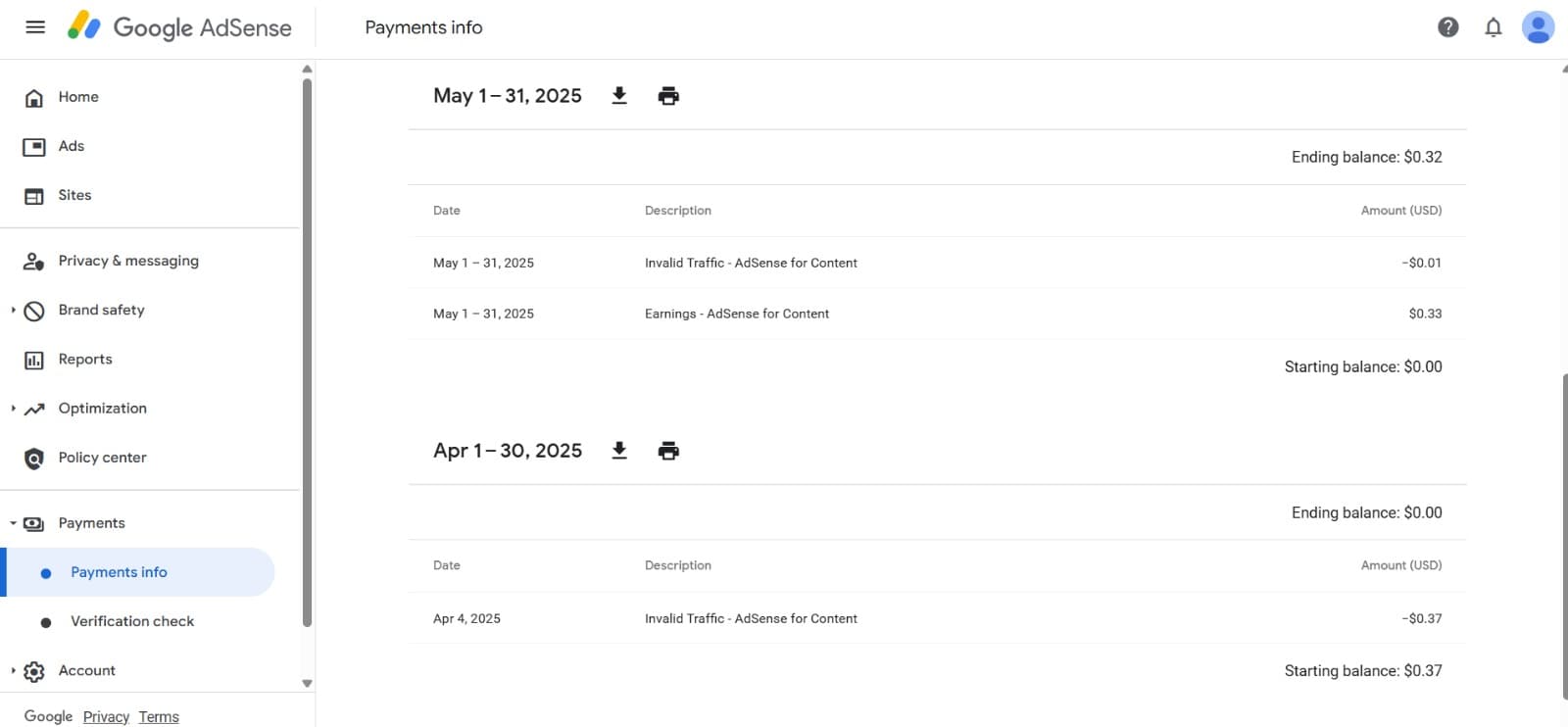Image resolution: width=1568 pixels, height=727 pixels.
Task: Download the Apr 1–30, 2025 statement
Action: (619, 451)
